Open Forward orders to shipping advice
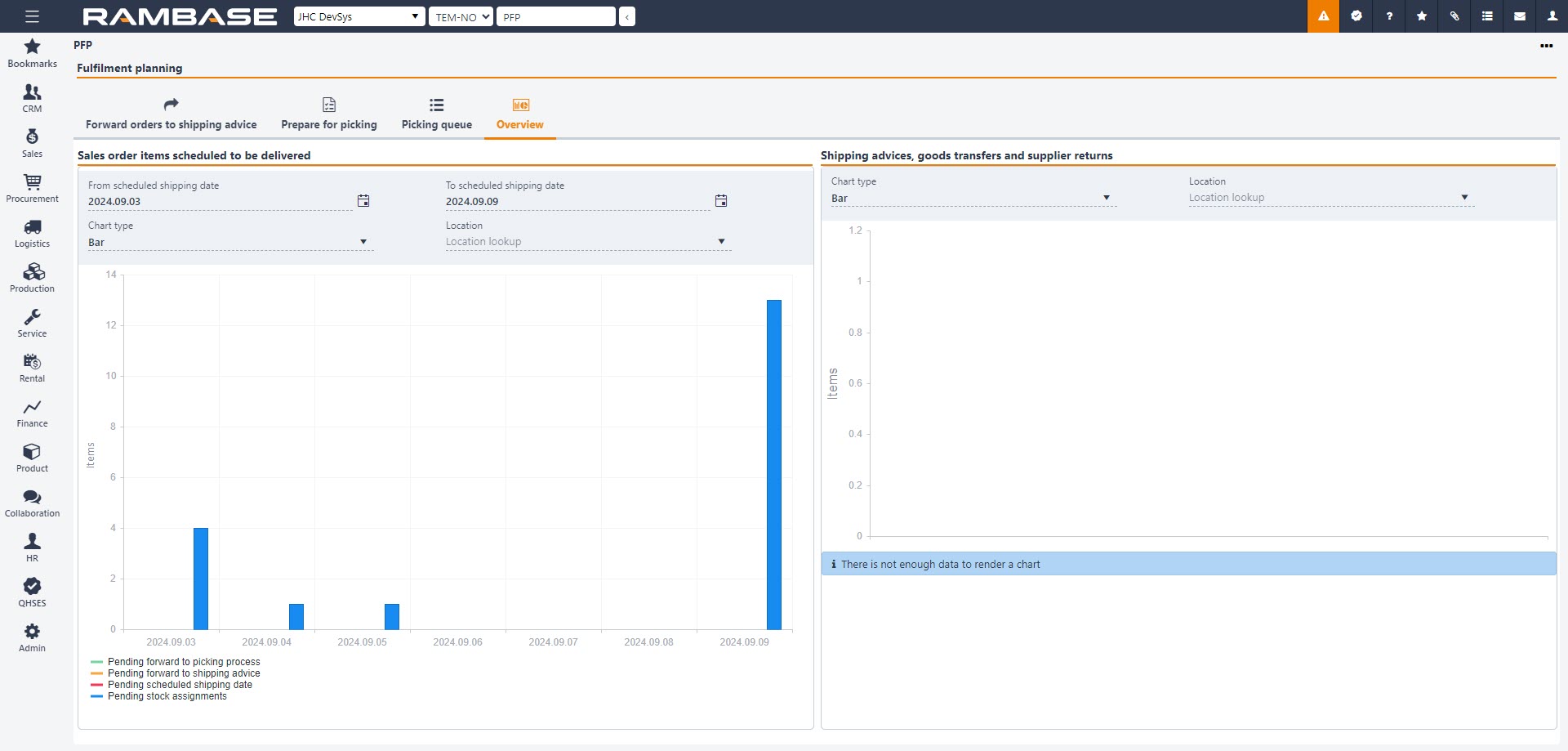This screenshot has width=1568, height=751. point(171,114)
